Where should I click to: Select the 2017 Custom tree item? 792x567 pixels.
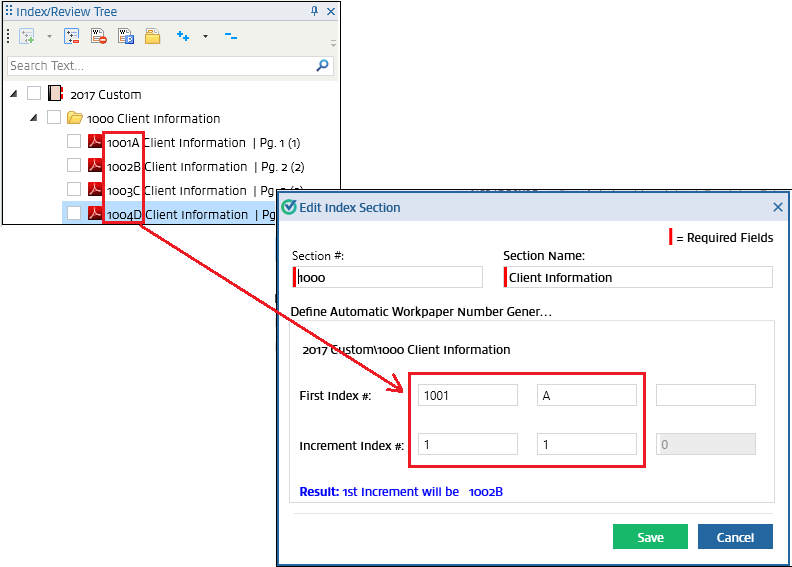coord(106,94)
